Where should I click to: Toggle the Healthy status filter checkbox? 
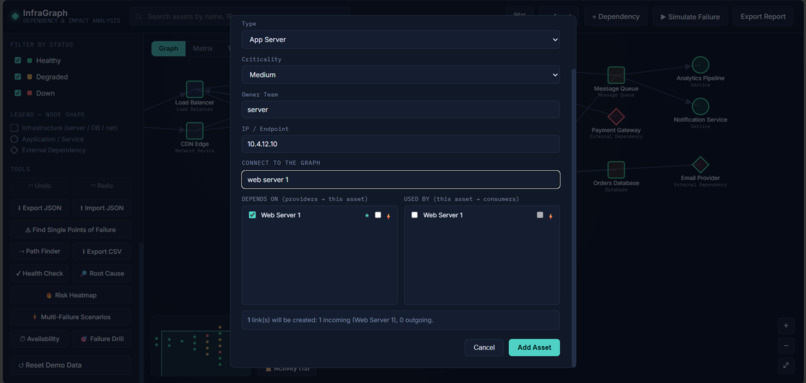click(x=18, y=60)
